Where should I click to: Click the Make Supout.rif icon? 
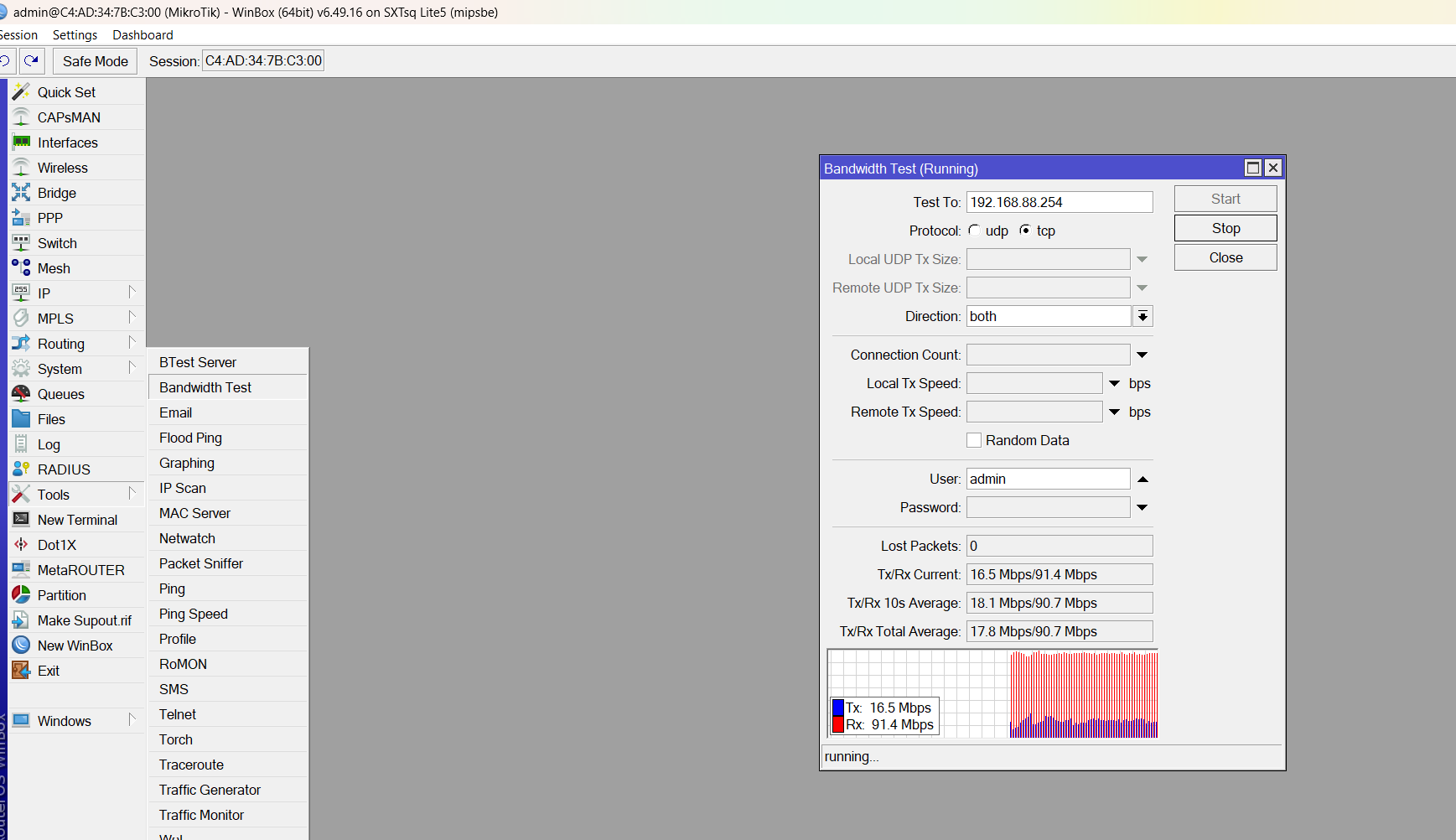coord(21,620)
